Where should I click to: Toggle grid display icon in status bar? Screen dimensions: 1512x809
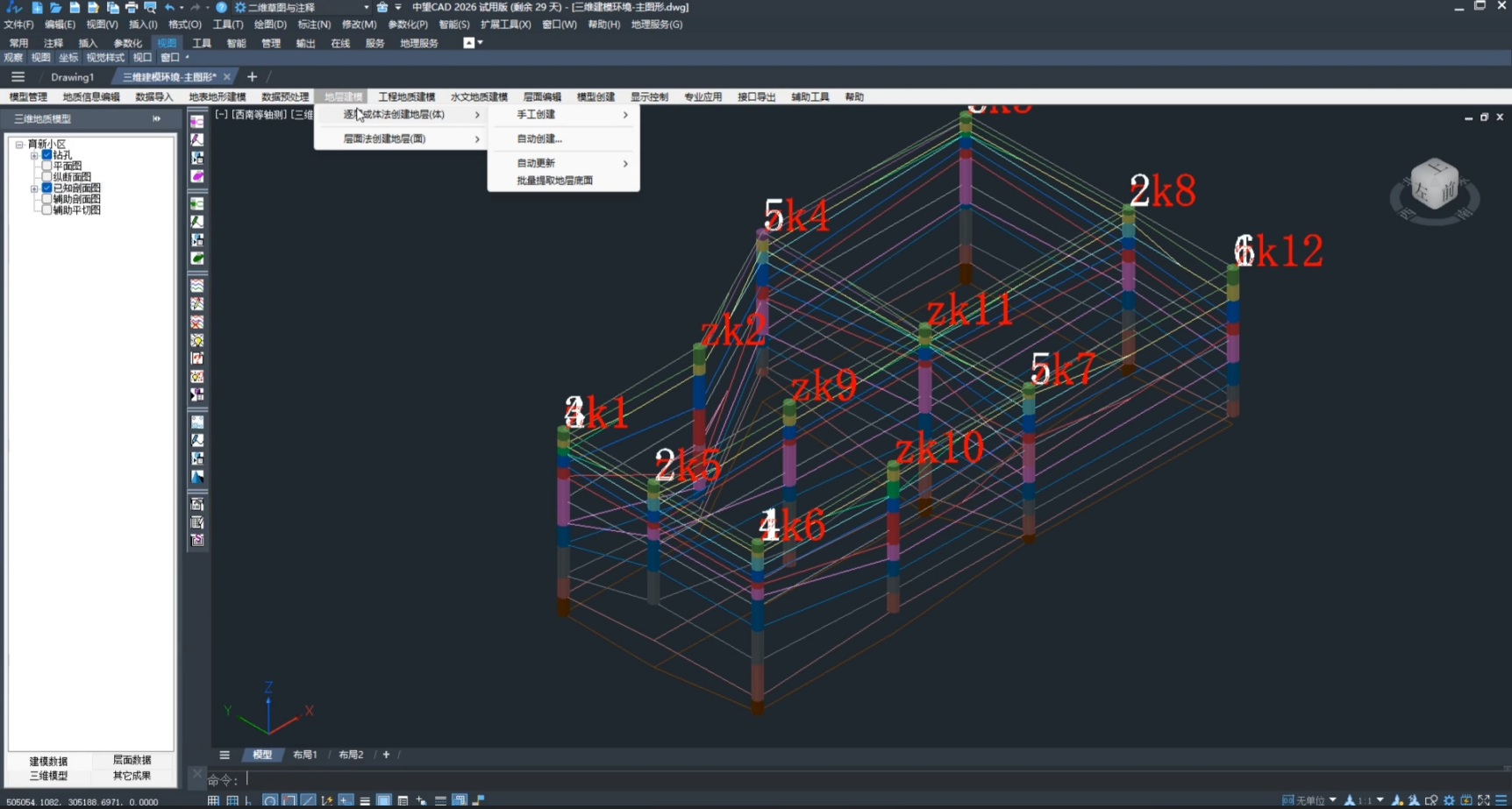coord(213,801)
